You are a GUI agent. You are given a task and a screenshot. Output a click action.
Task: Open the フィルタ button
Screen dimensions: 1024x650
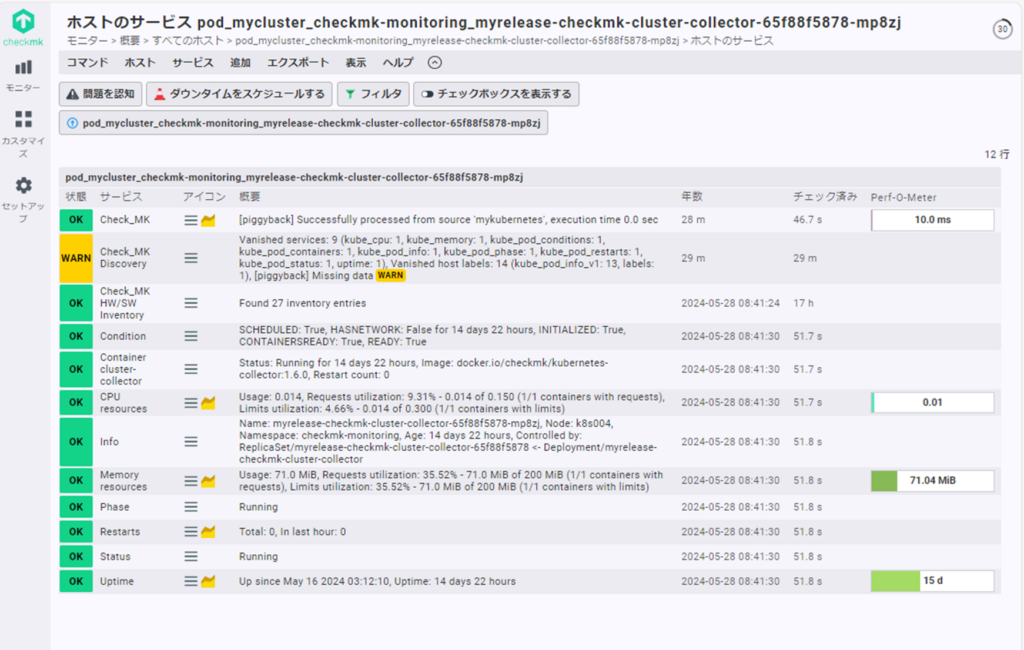pyautogui.click(x=373, y=94)
